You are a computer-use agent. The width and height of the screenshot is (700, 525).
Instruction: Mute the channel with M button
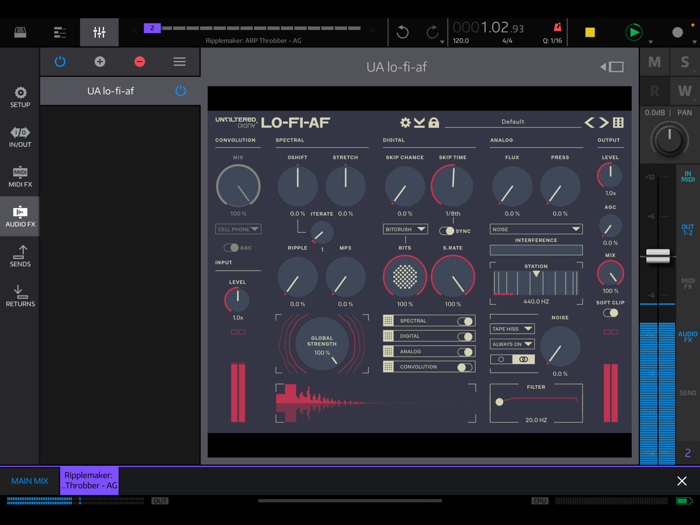click(654, 62)
